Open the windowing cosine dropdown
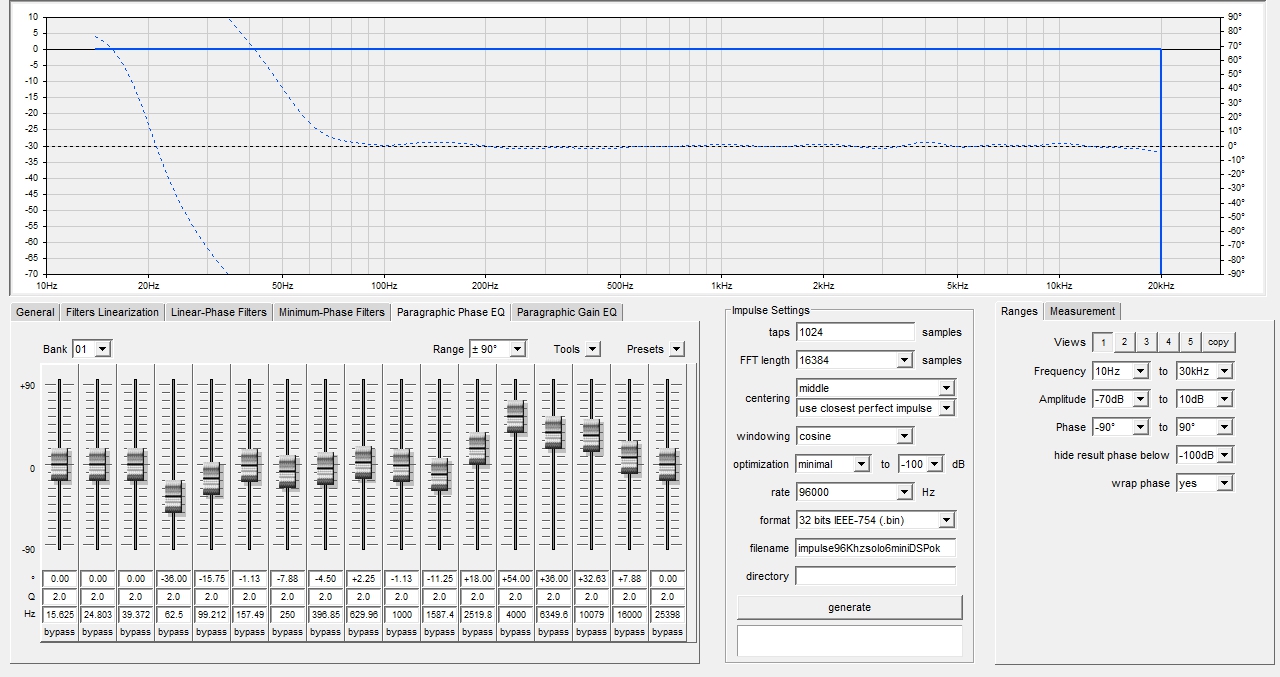The height and width of the screenshot is (677, 1280). tap(904, 436)
